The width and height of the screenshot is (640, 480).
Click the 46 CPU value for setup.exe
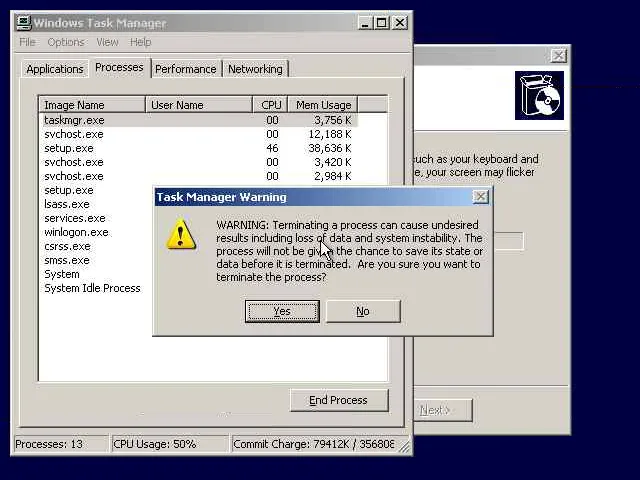tap(272, 148)
